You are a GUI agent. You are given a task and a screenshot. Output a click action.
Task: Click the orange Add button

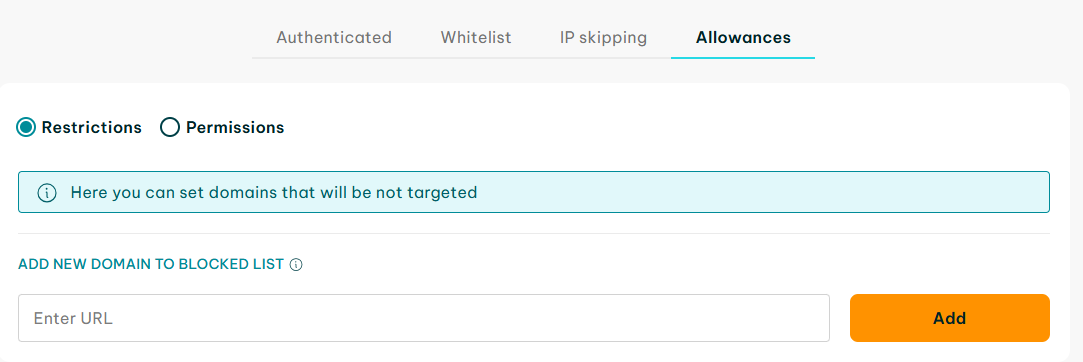[950, 318]
